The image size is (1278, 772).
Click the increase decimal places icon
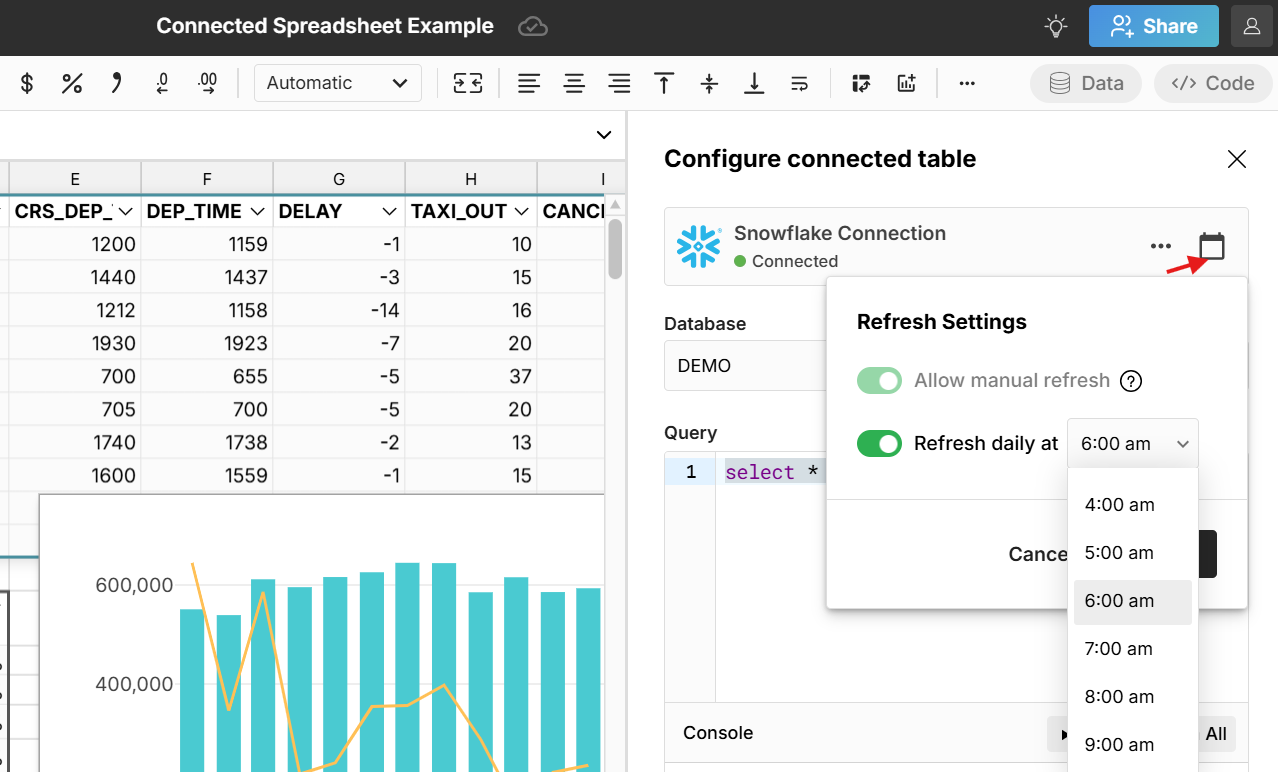coord(207,83)
